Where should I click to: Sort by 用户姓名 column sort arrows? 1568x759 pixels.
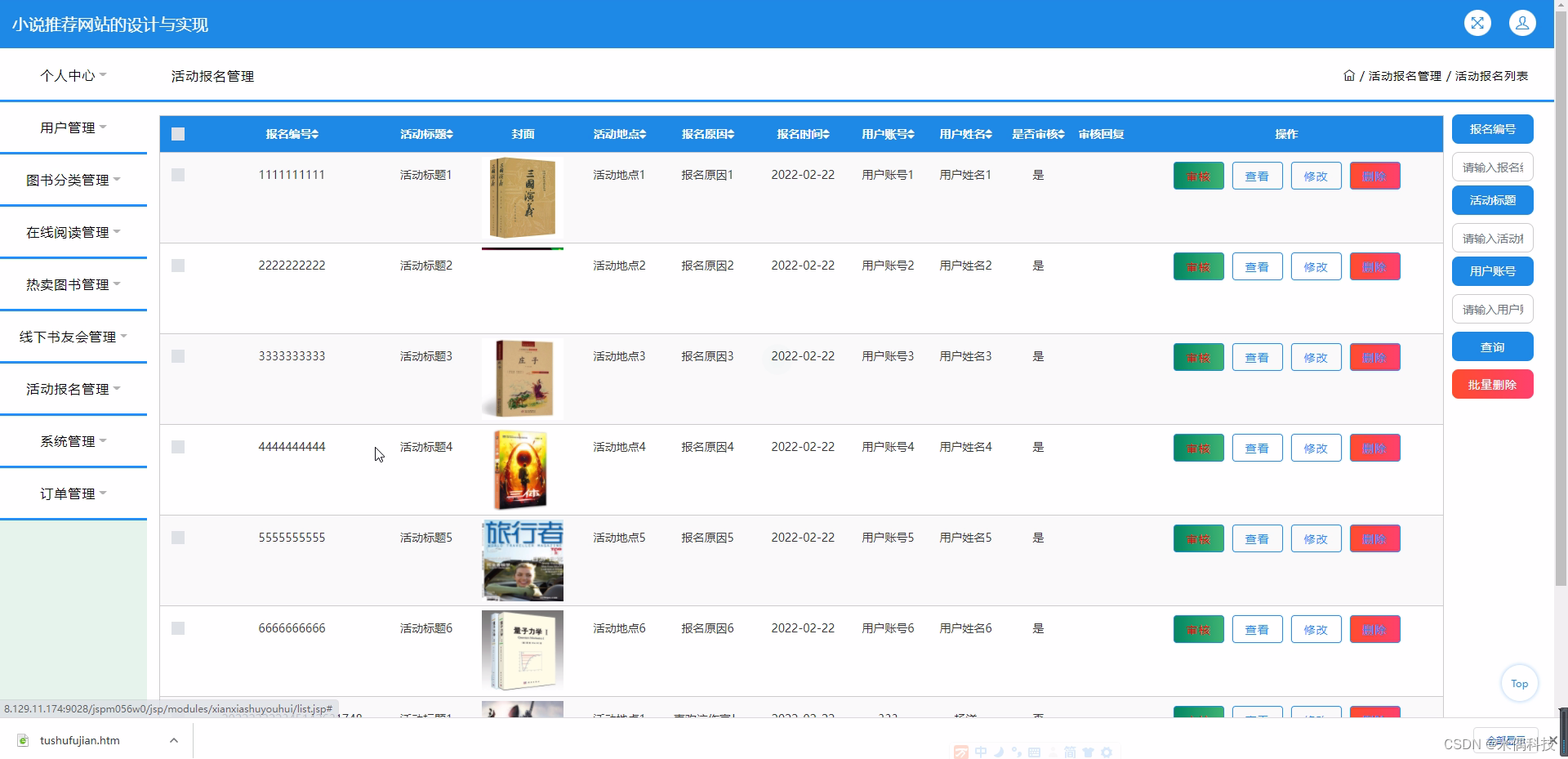coord(989,134)
